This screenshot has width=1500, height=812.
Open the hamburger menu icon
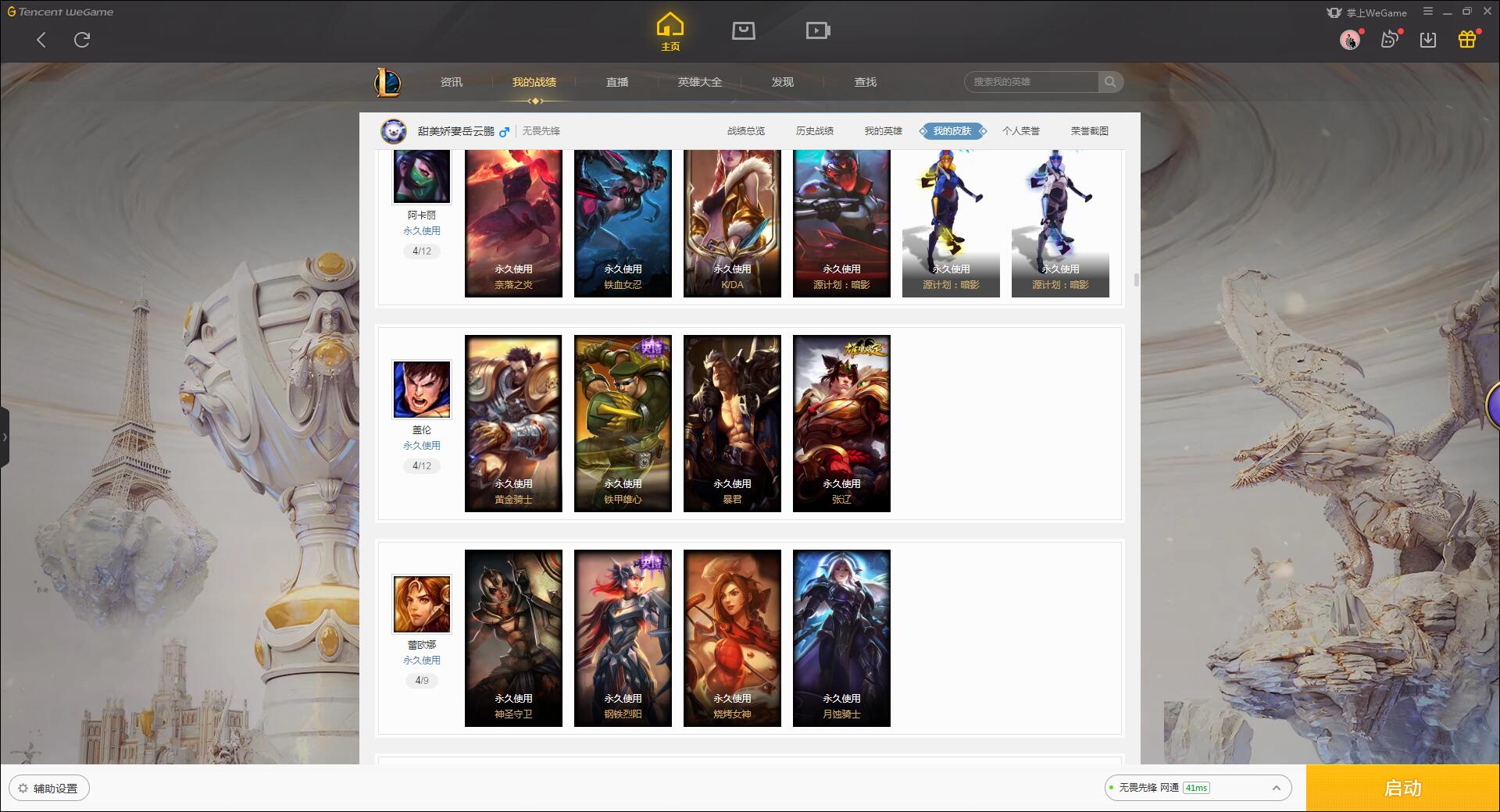1428,12
